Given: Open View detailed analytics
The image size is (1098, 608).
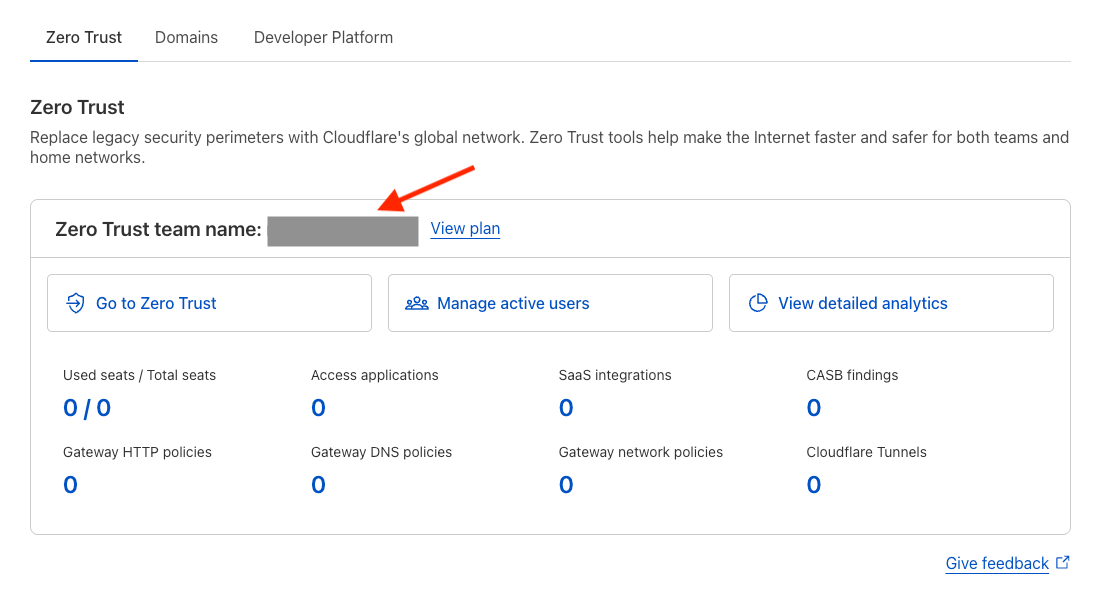Looking at the screenshot, I should (890, 303).
